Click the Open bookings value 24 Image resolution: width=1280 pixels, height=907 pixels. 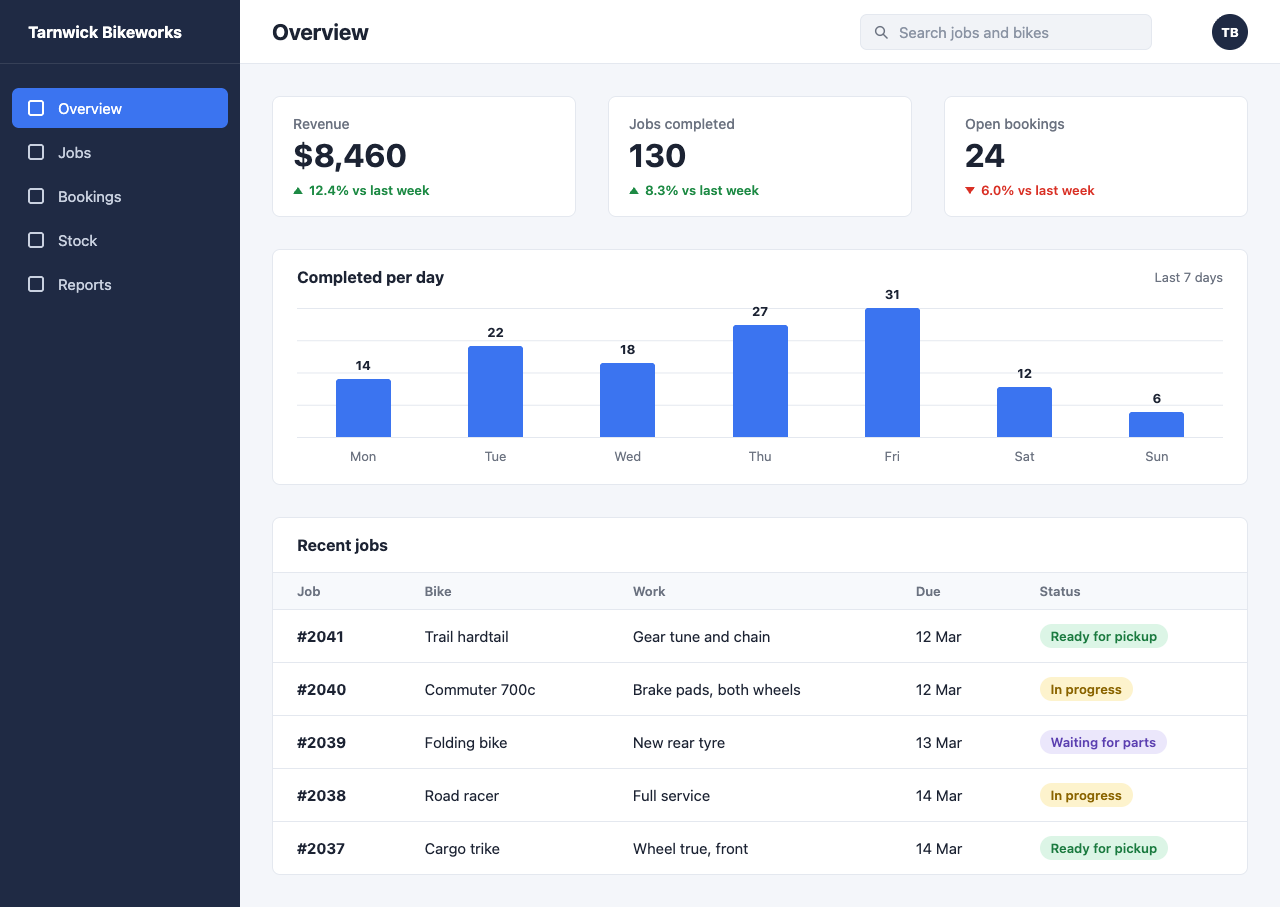pyautogui.click(x=985, y=156)
